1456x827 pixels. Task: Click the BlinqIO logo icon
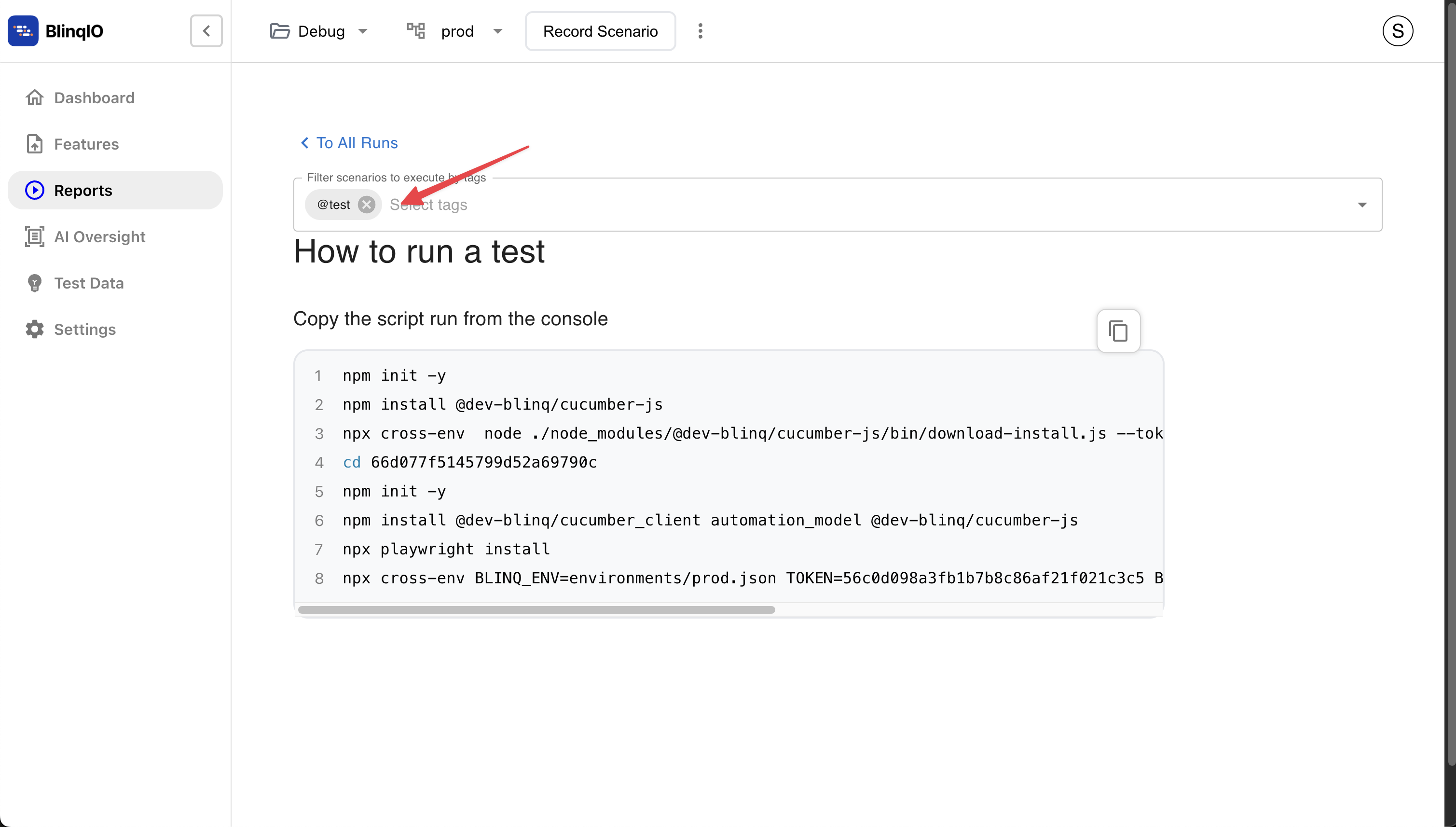click(23, 31)
